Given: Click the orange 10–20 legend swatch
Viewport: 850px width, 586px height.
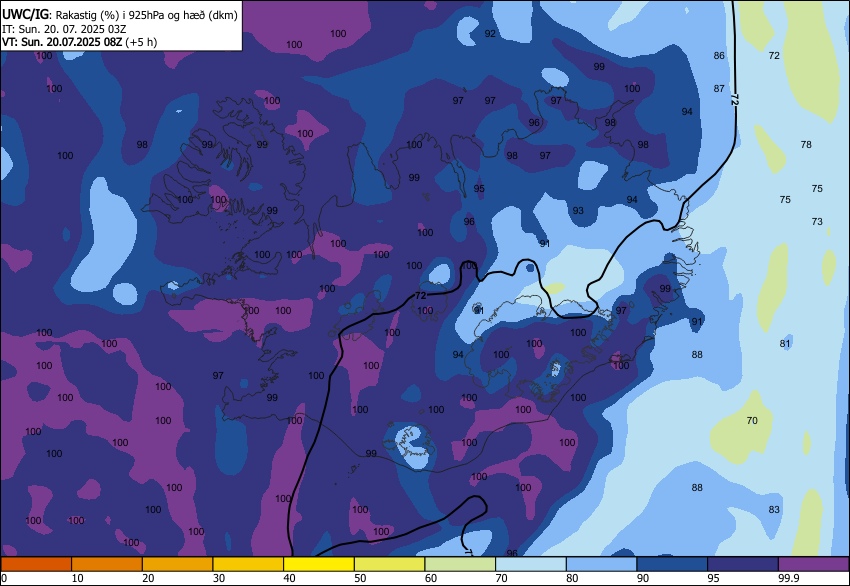Looking at the screenshot, I should [x=107, y=564].
